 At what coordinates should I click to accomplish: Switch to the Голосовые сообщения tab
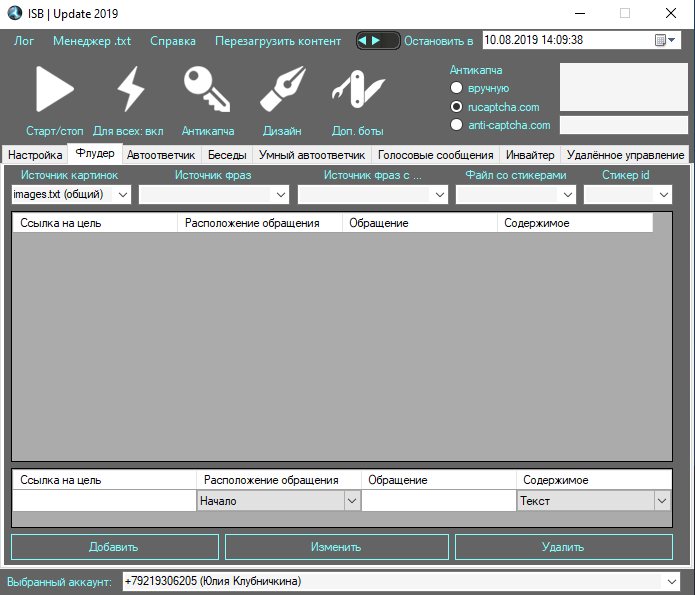pyautogui.click(x=435, y=155)
